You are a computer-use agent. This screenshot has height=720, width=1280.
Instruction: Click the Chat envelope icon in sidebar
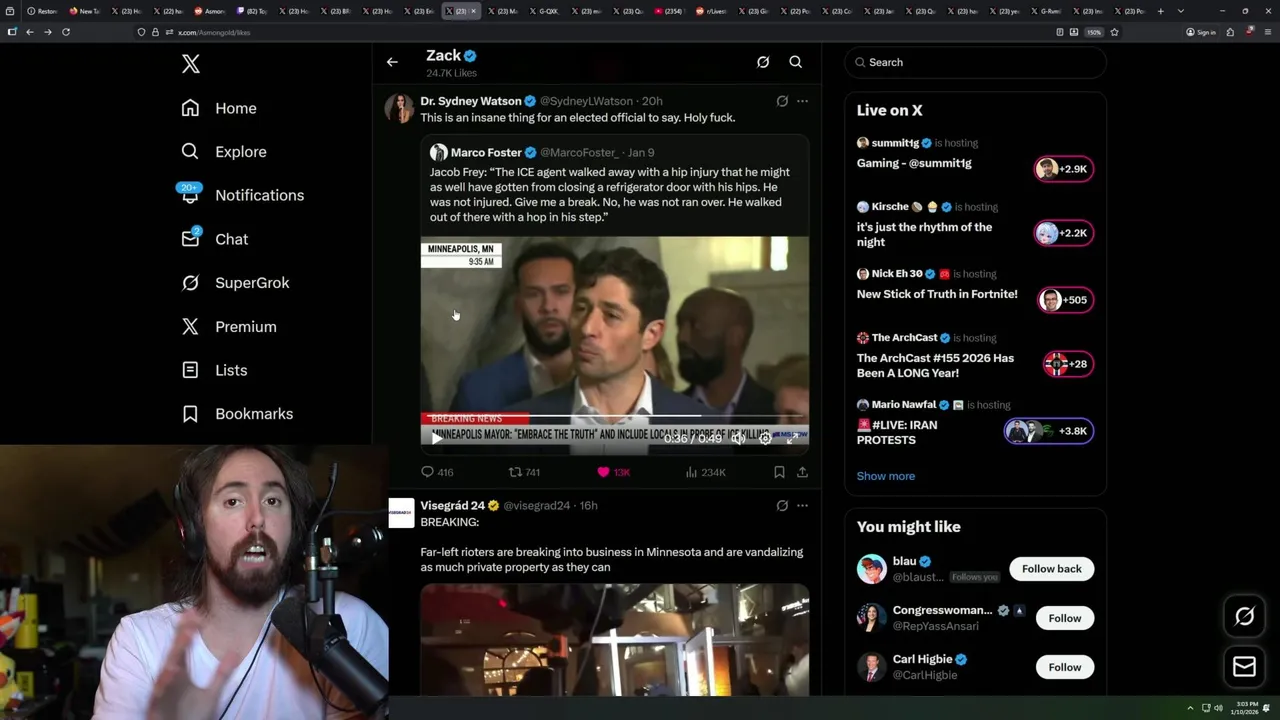tap(190, 239)
